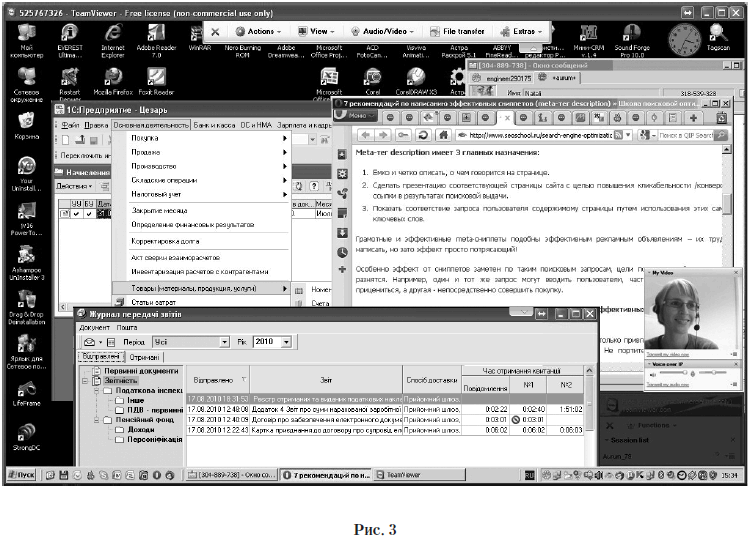Toggle the БУ checkmark in table row
749x542 pixels.
pos(91,213)
